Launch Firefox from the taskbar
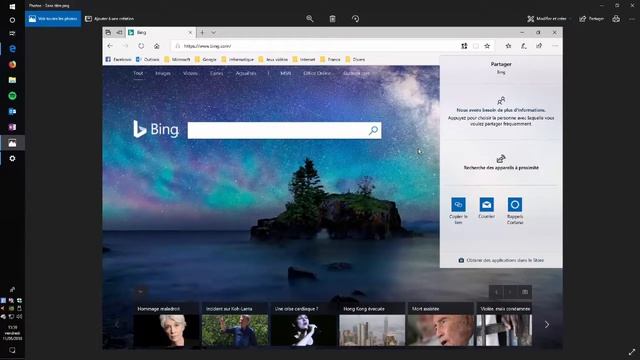This screenshot has height=360, width=640. [12, 64]
